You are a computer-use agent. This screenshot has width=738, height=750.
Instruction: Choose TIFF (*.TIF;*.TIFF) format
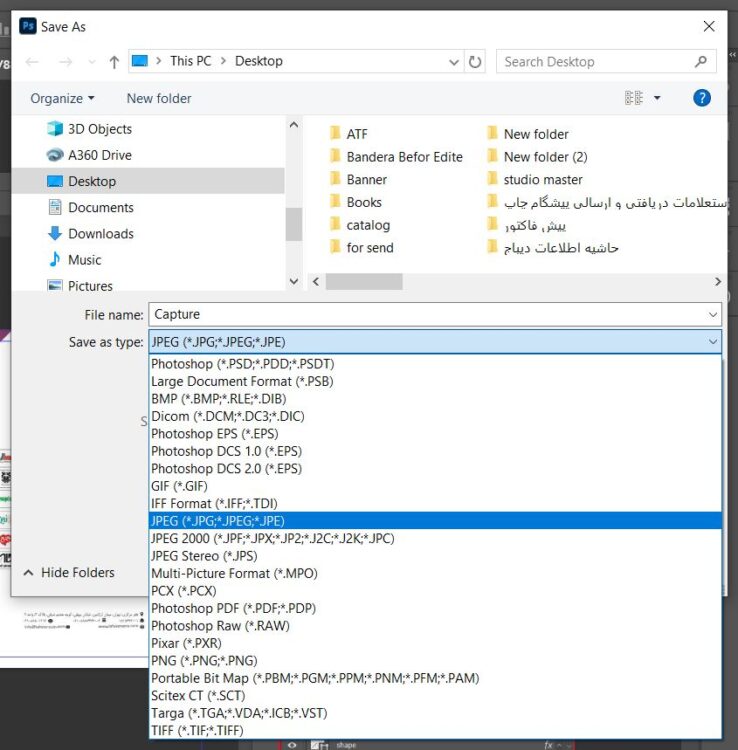435,730
